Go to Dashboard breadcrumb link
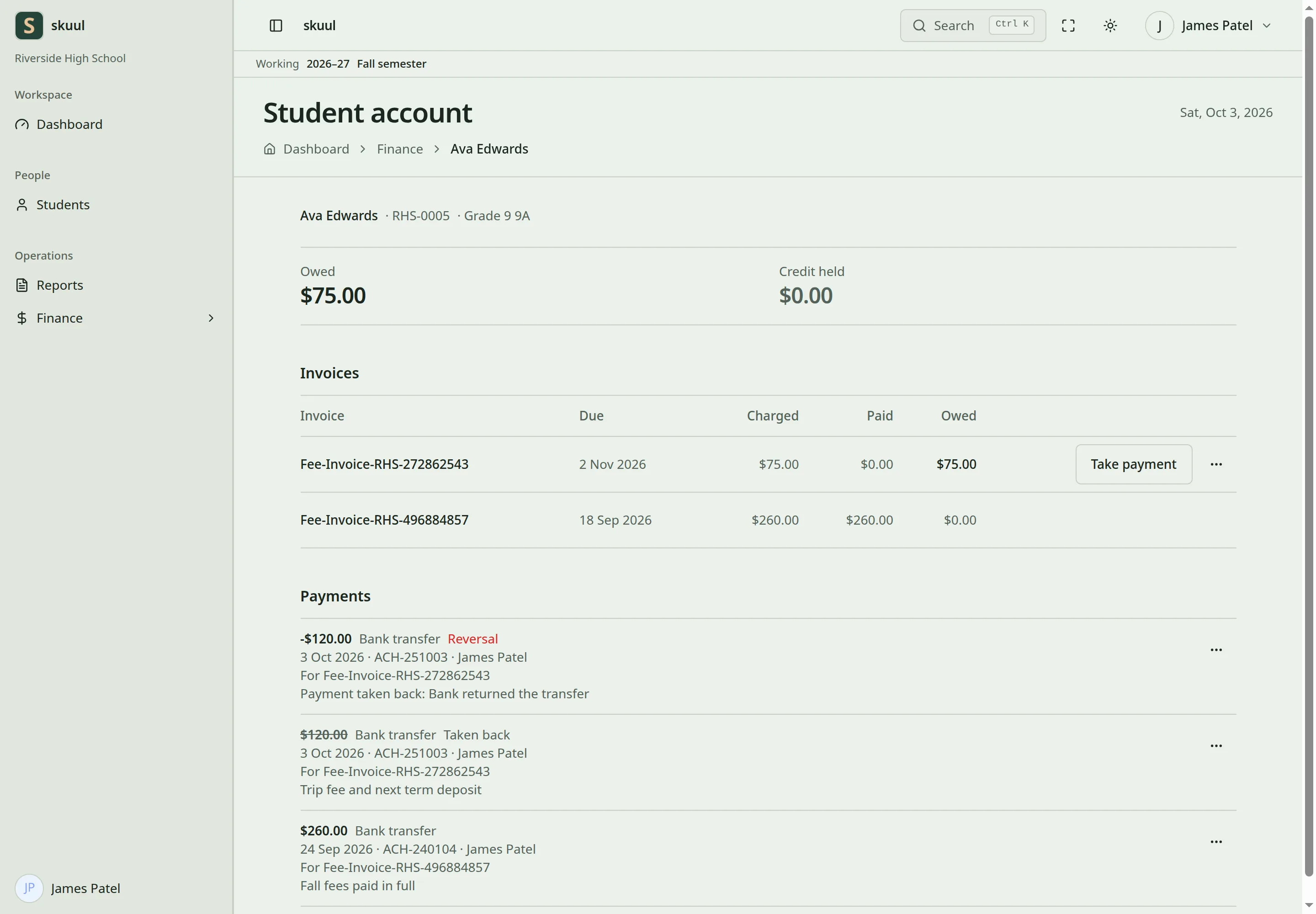This screenshot has height=914, width=1316. pyautogui.click(x=316, y=149)
